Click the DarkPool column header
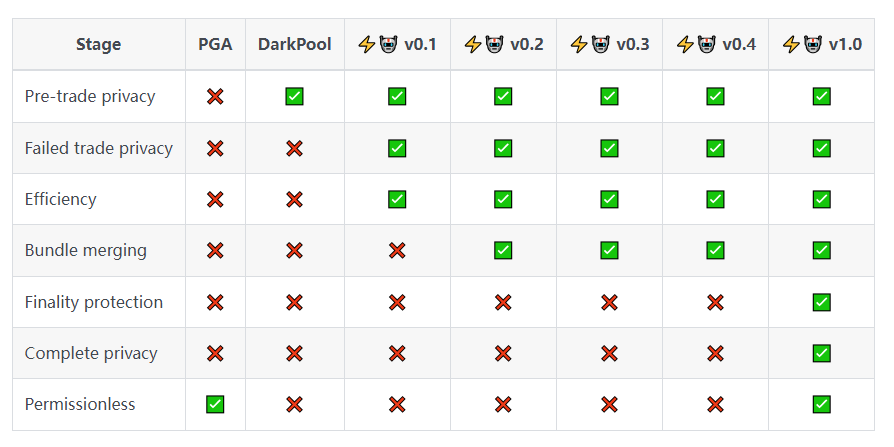This screenshot has height=447, width=894. click(294, 44)
